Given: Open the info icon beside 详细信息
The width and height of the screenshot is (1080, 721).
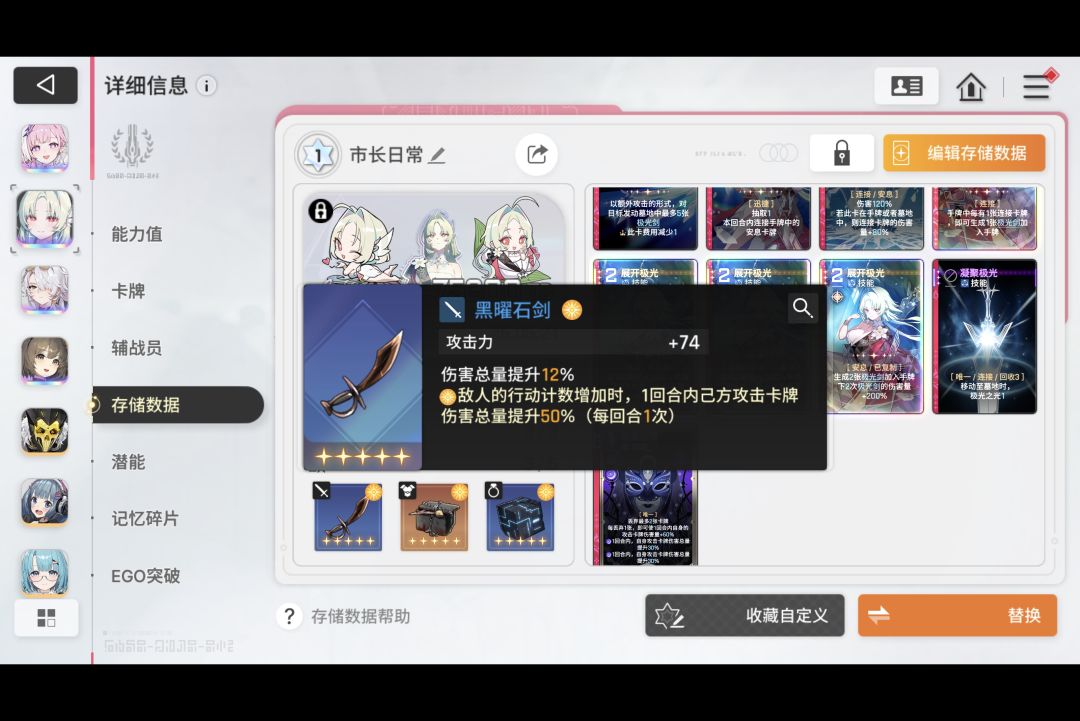Looking at the screenshot, I should [x=206, y=85].
